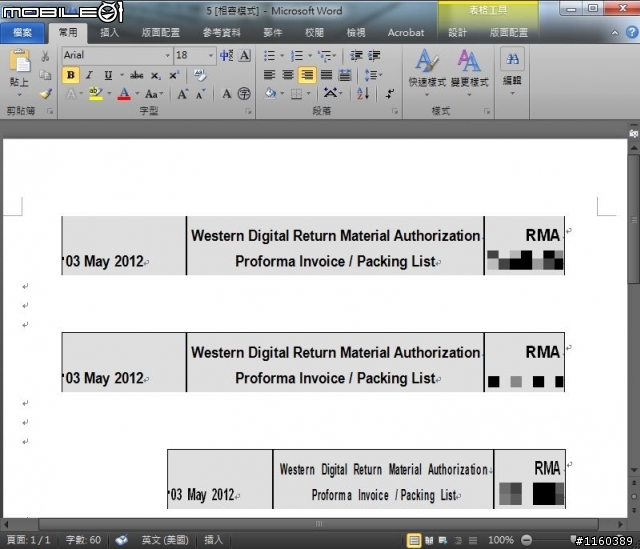Click the Enclose Characters icon
Viewport: 640px width, 549px height.
pyautogui.click(x=244, y=94)
